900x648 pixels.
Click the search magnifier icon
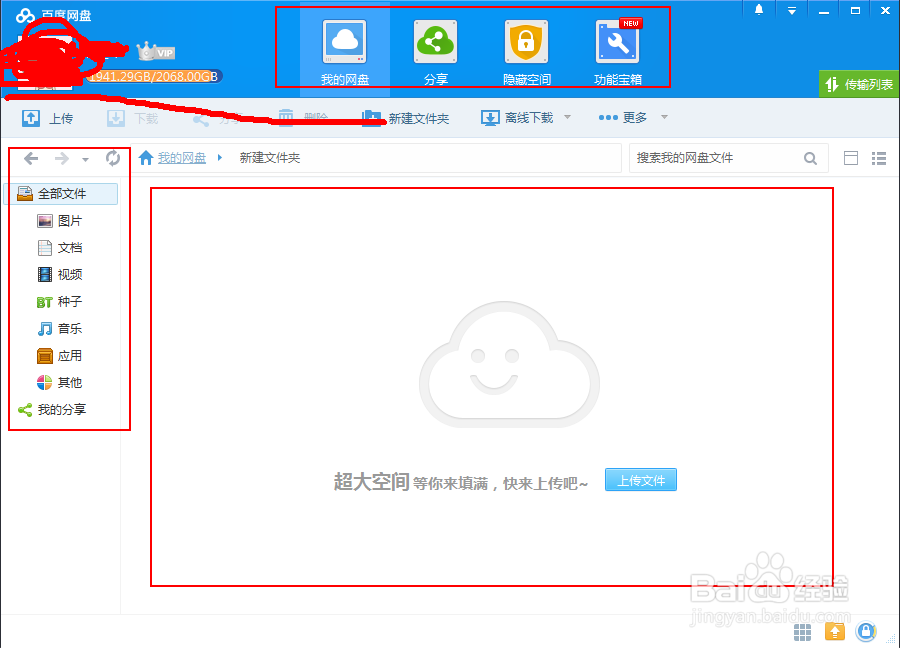[810, 158]
